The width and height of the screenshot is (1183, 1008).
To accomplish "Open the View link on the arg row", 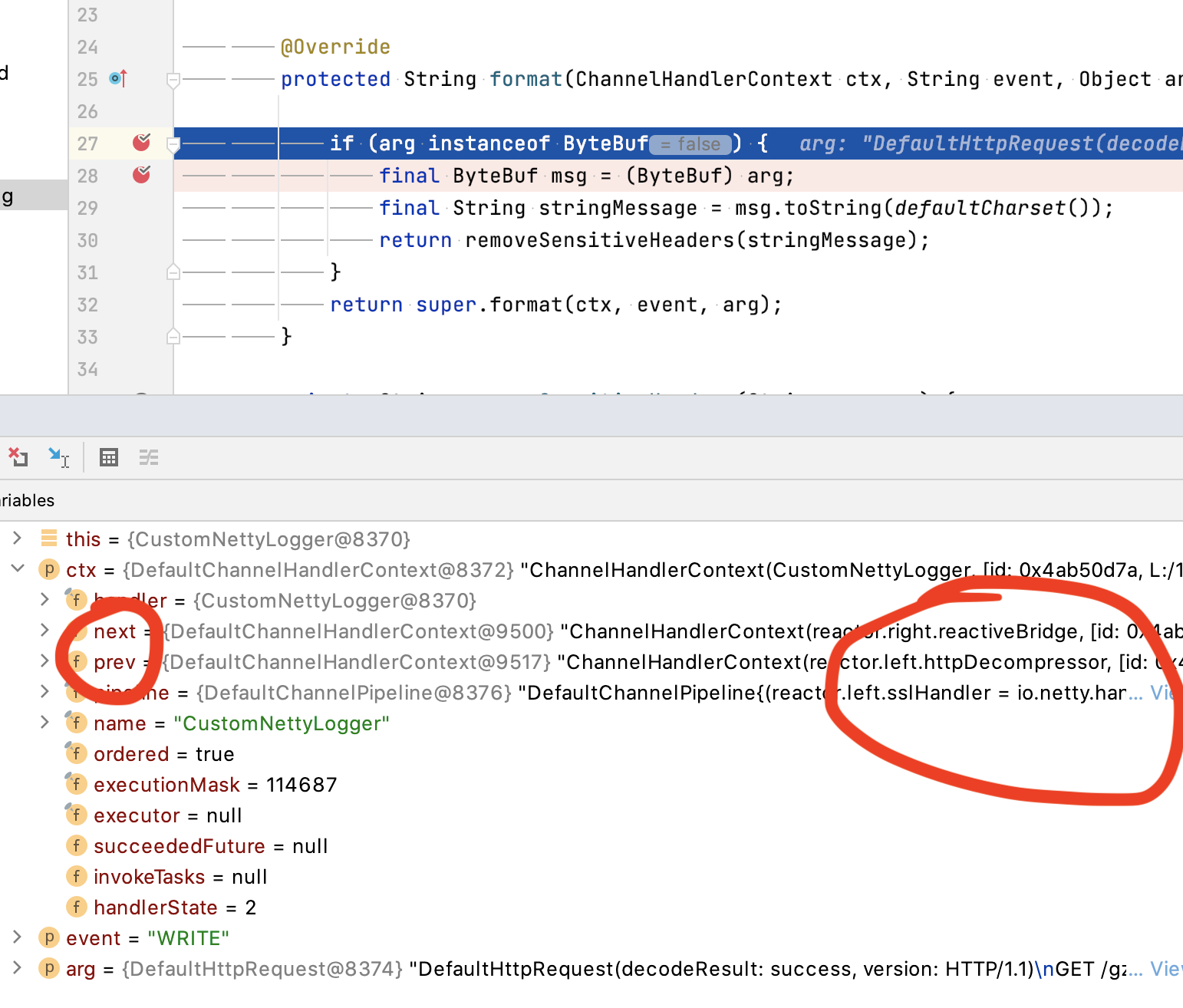I will [1166, 969].
